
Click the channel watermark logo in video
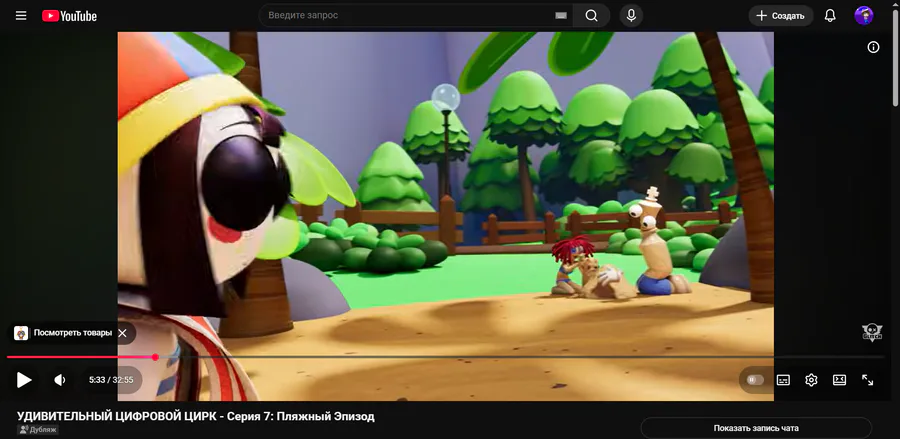(x=872, y=332)
